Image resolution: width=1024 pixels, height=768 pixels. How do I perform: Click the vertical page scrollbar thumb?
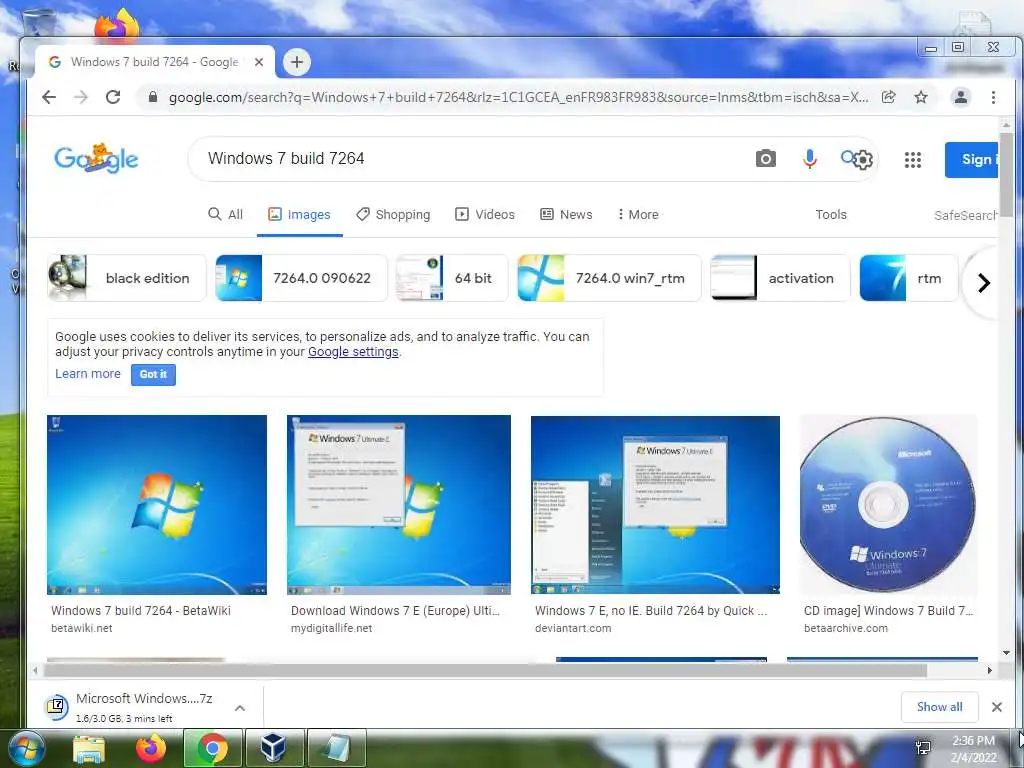[x=1006, y=174]
